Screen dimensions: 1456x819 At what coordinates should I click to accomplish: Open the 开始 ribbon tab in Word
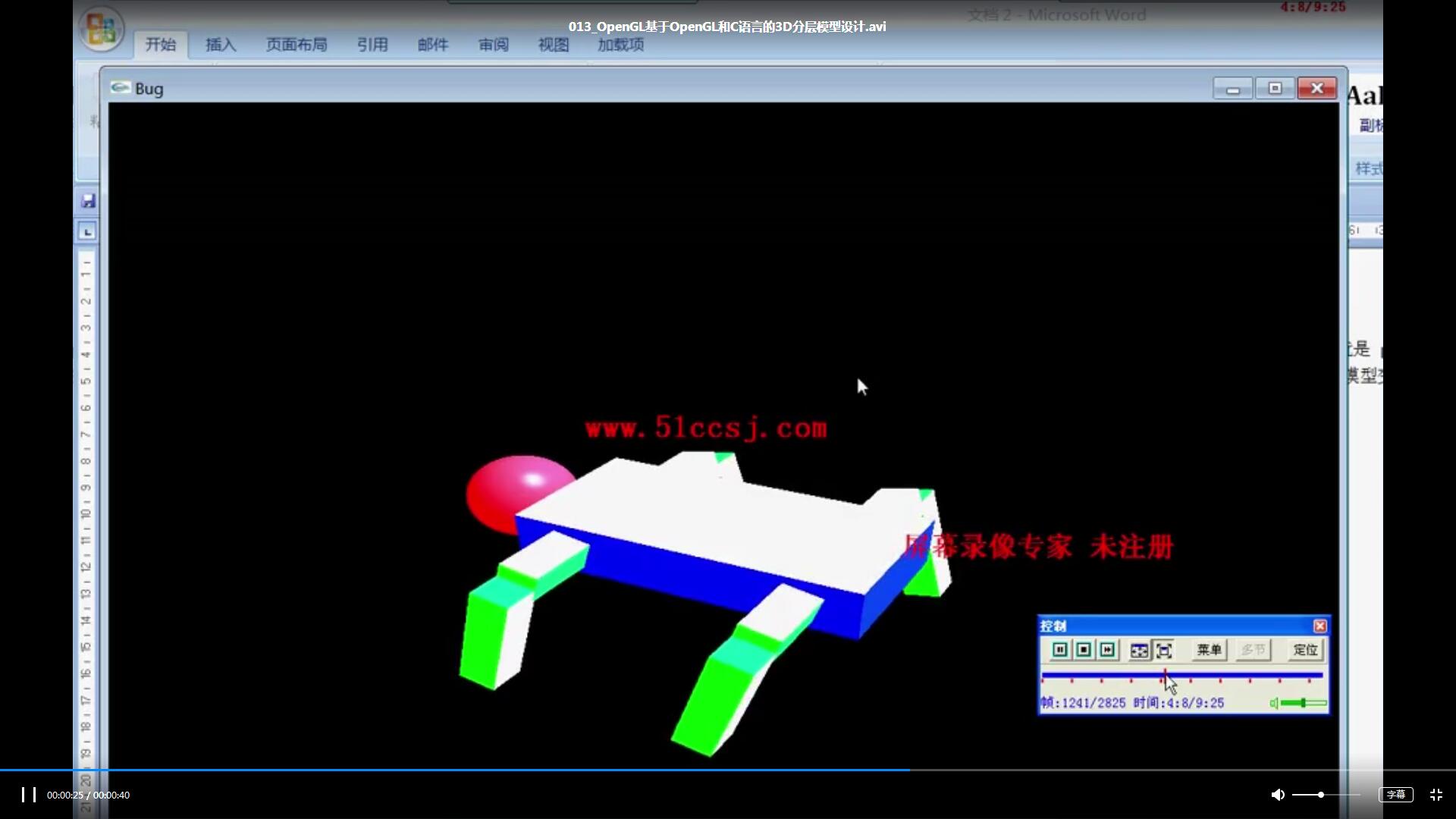click(x=161, y=45)
